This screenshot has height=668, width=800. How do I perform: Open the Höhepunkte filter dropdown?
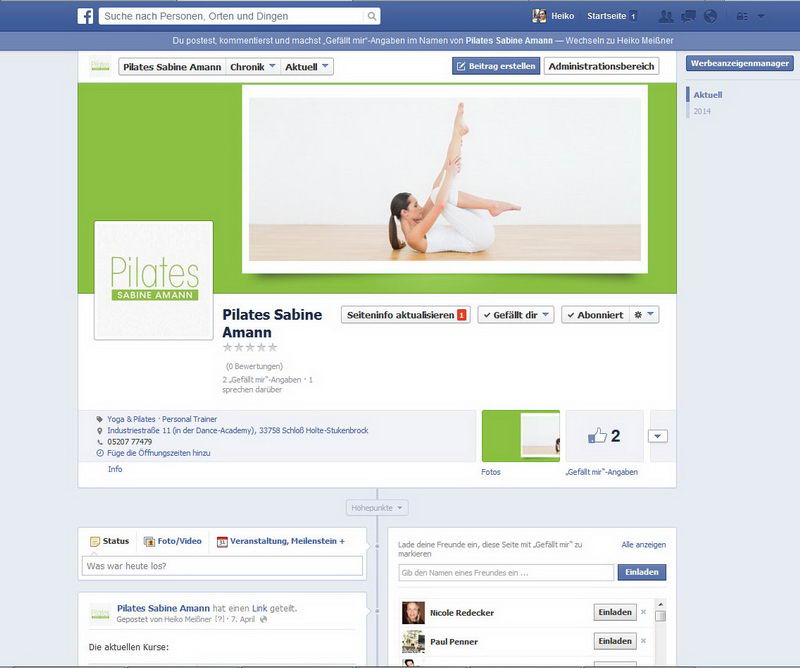point(377,508)
